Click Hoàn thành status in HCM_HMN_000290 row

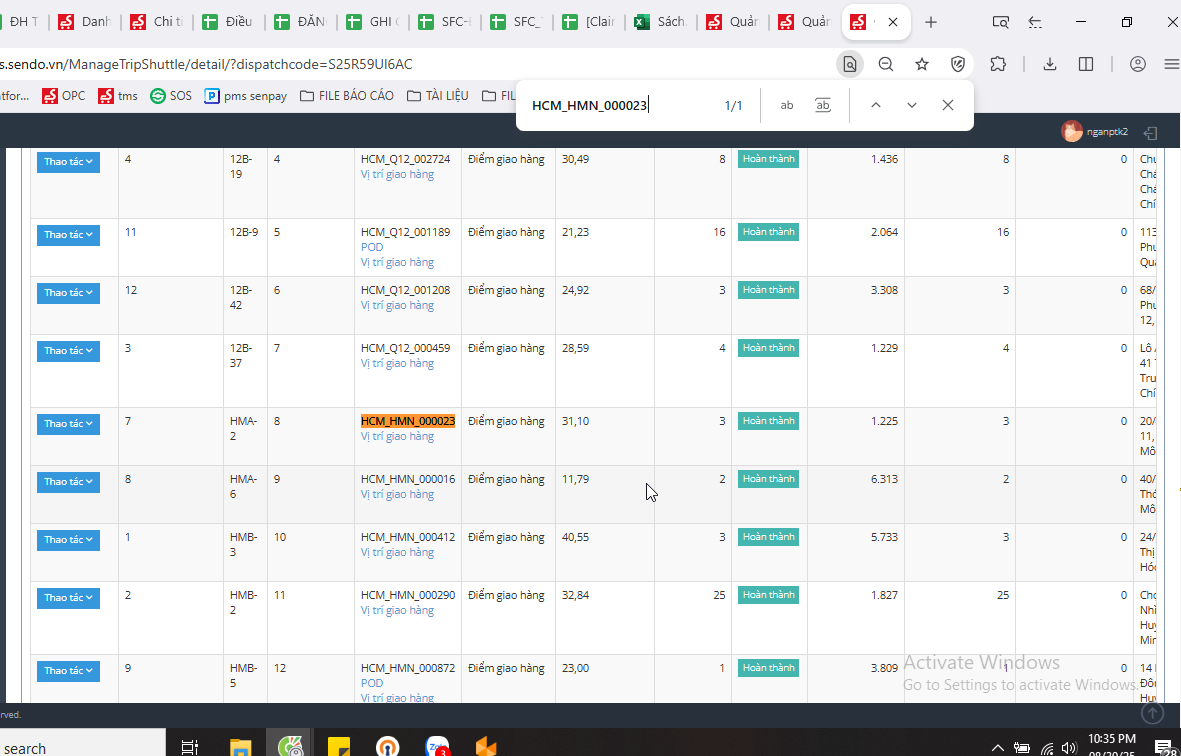point(768,595)
